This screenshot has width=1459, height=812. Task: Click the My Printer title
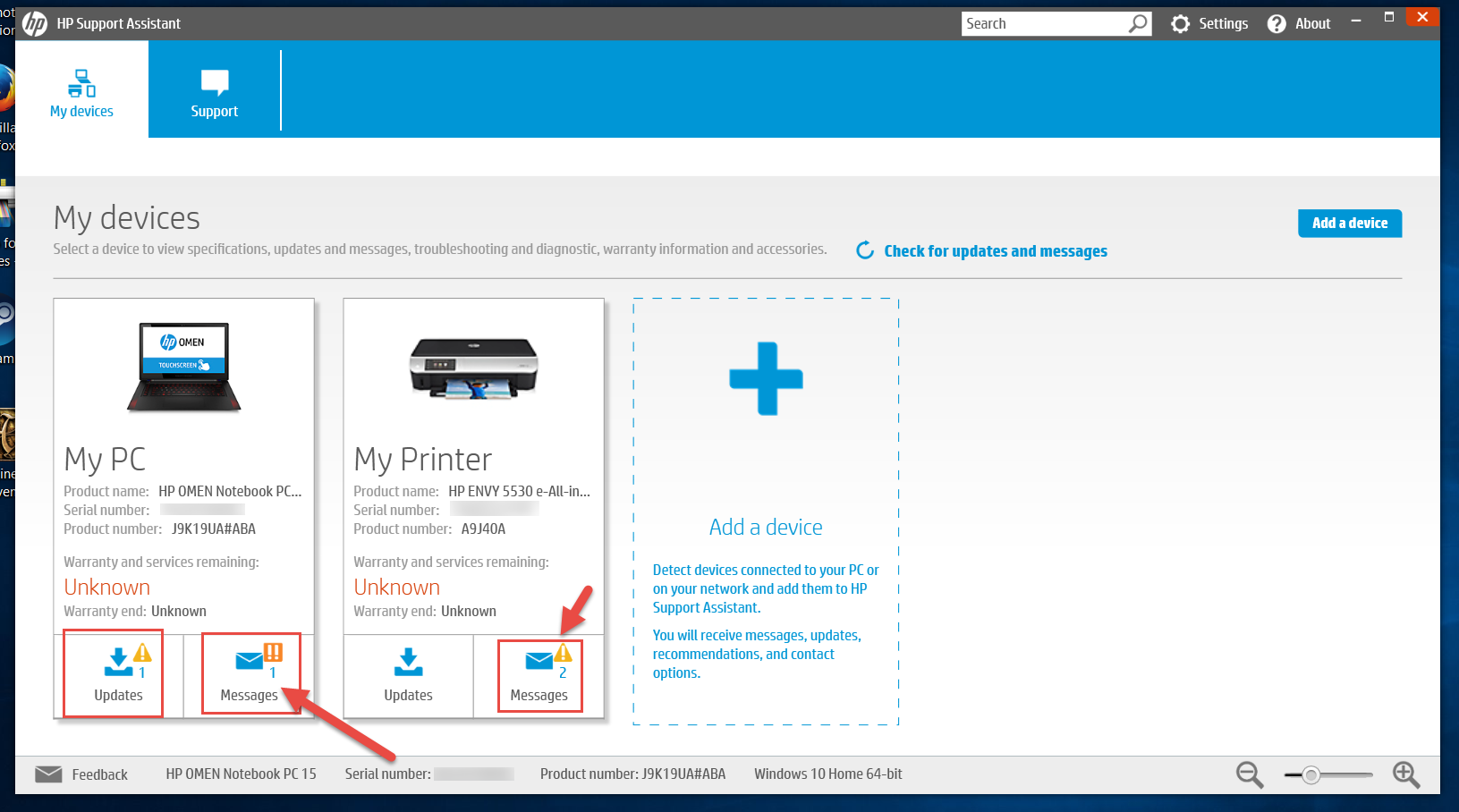pos(423,459)
